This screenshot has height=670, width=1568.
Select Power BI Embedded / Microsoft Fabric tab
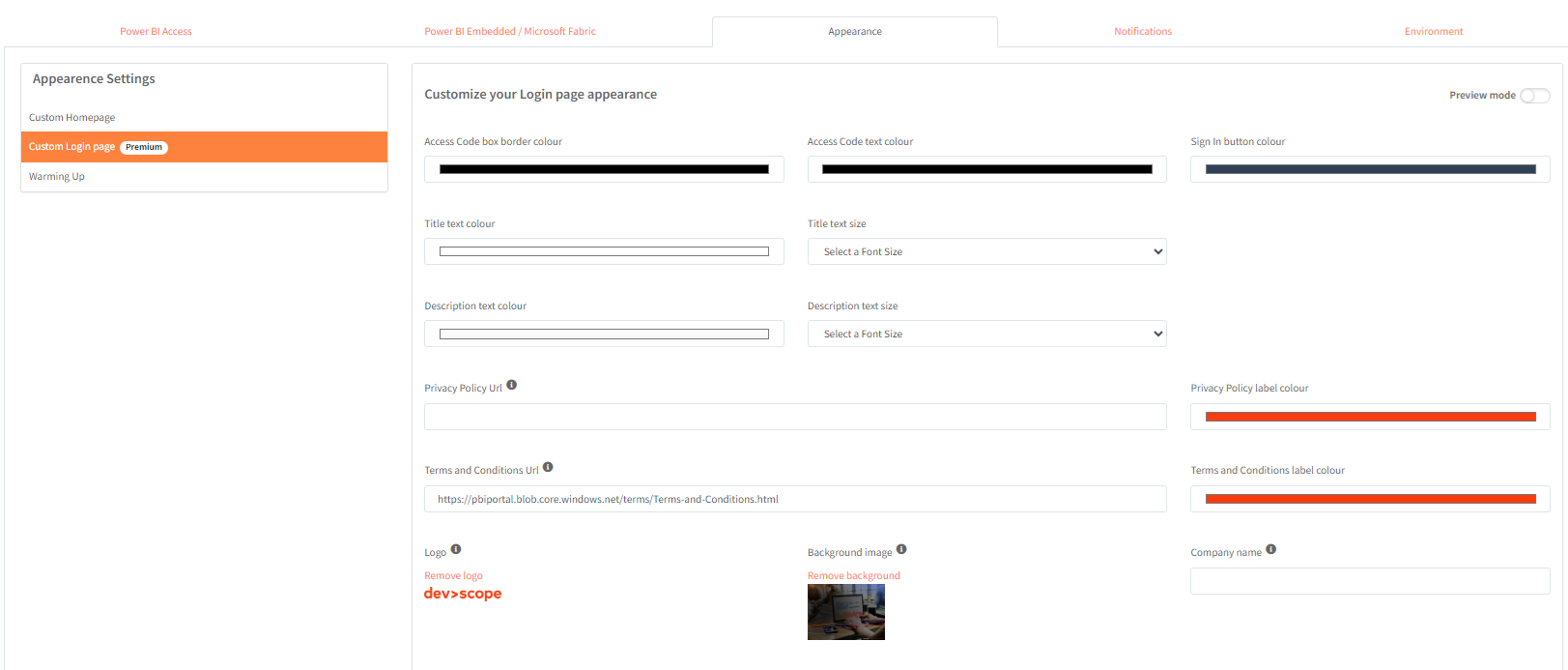tap(510, 32)
